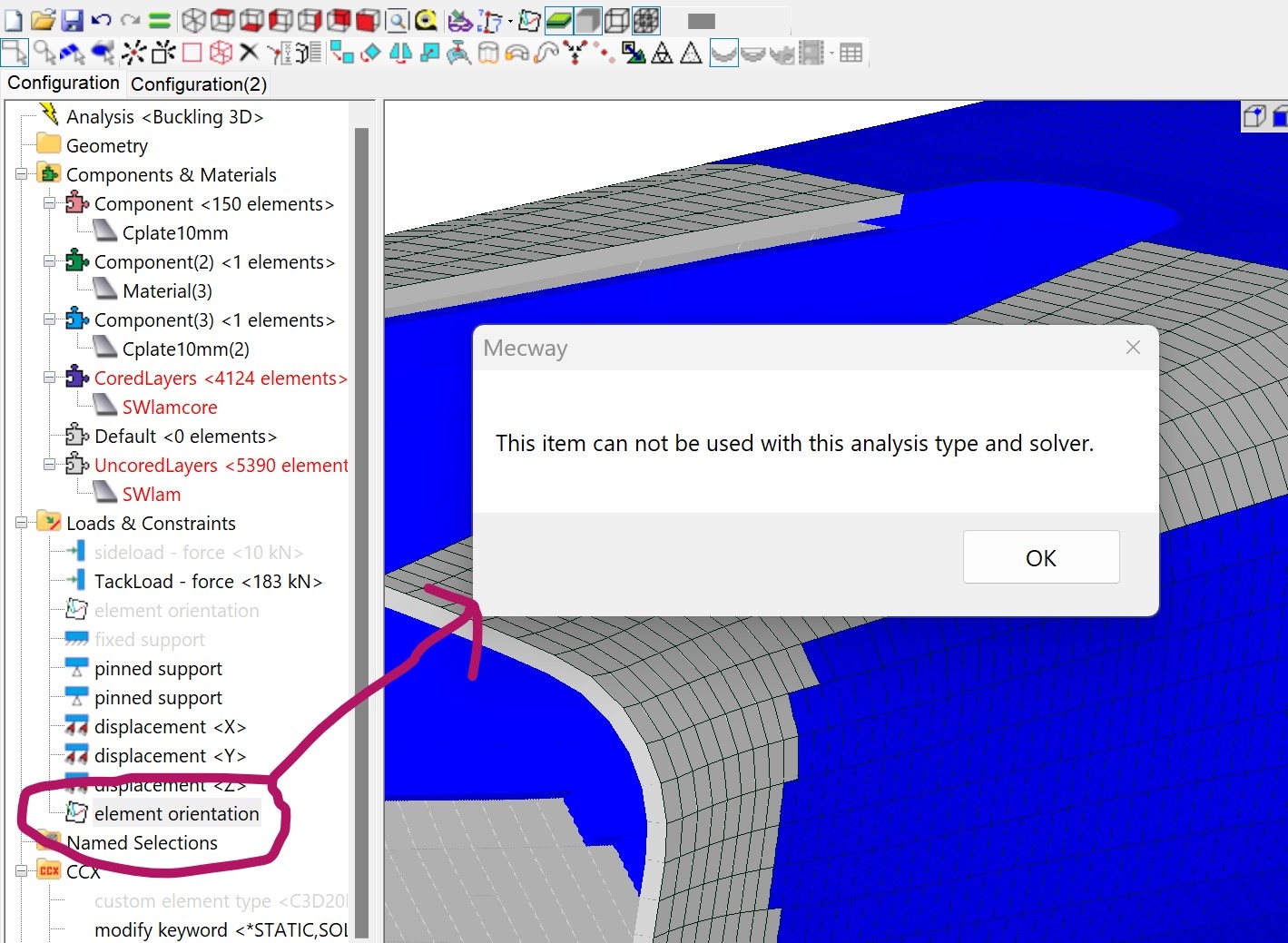Viewport: 1288px width, 943px height.
Task: Open the node coordinates XYZ tool
Action: tap(280, 53)
